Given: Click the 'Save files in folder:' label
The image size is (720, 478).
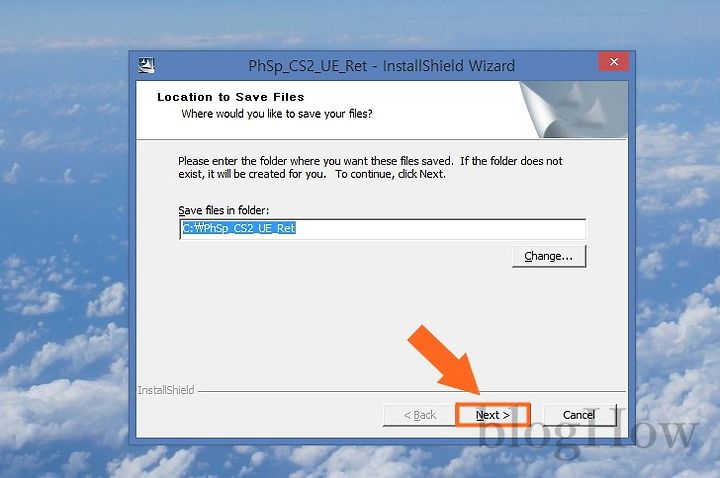Looking at the screenshot, I should click(x=224, y=210).
